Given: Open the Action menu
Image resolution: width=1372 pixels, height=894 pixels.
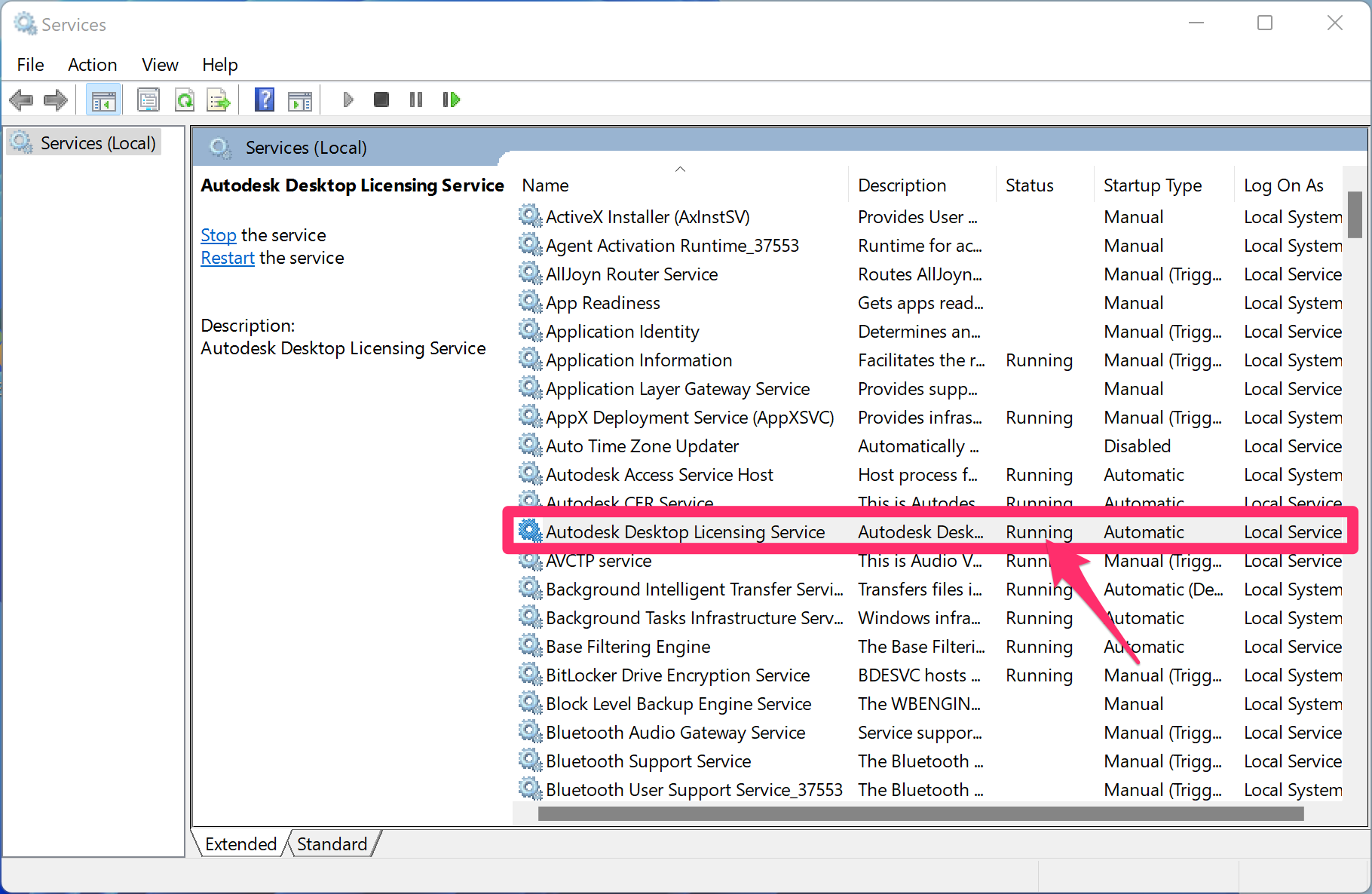Looking at the screenshot, I should coord(92,65).
